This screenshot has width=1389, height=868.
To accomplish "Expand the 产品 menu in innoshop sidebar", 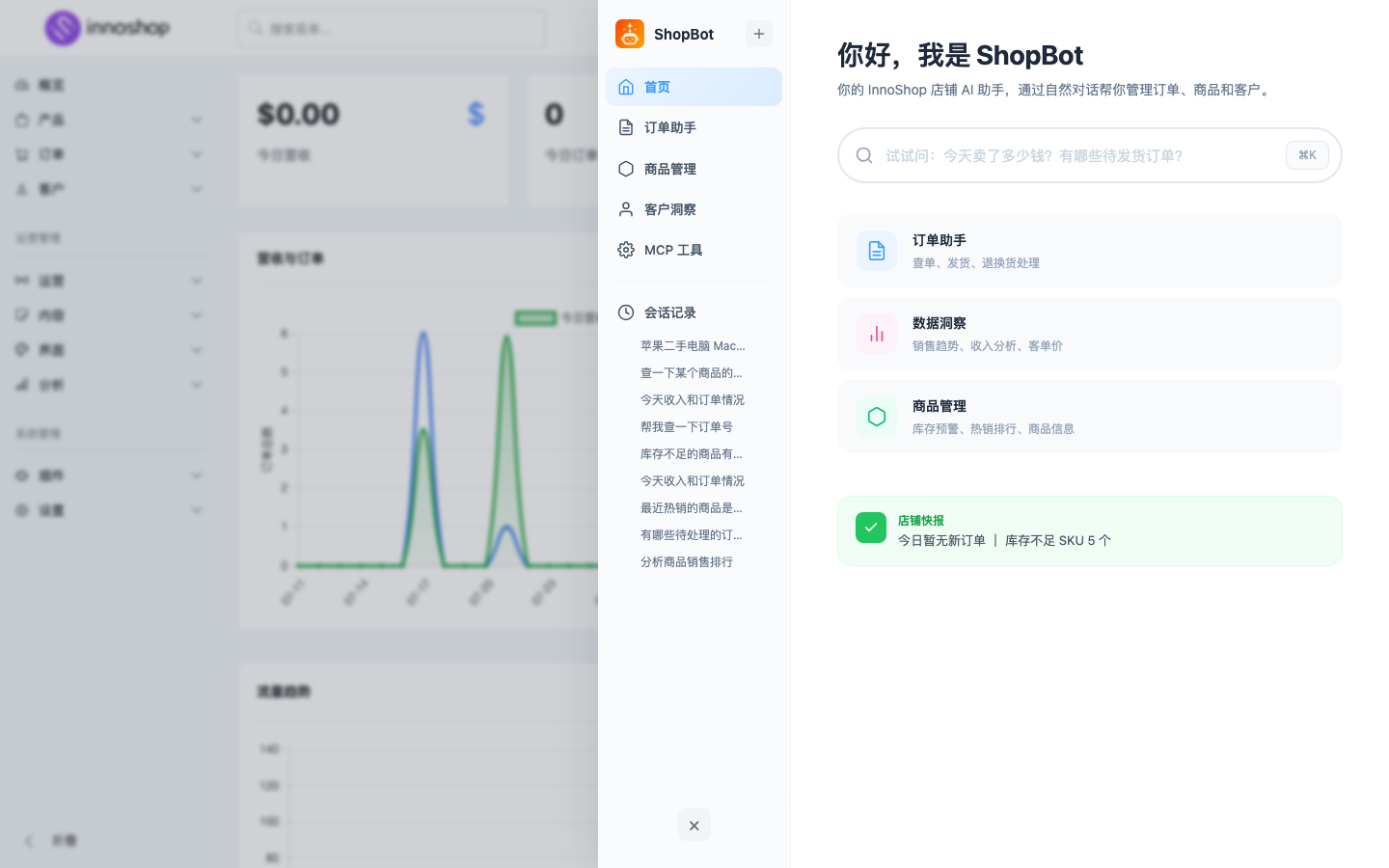I will (109, 120).
